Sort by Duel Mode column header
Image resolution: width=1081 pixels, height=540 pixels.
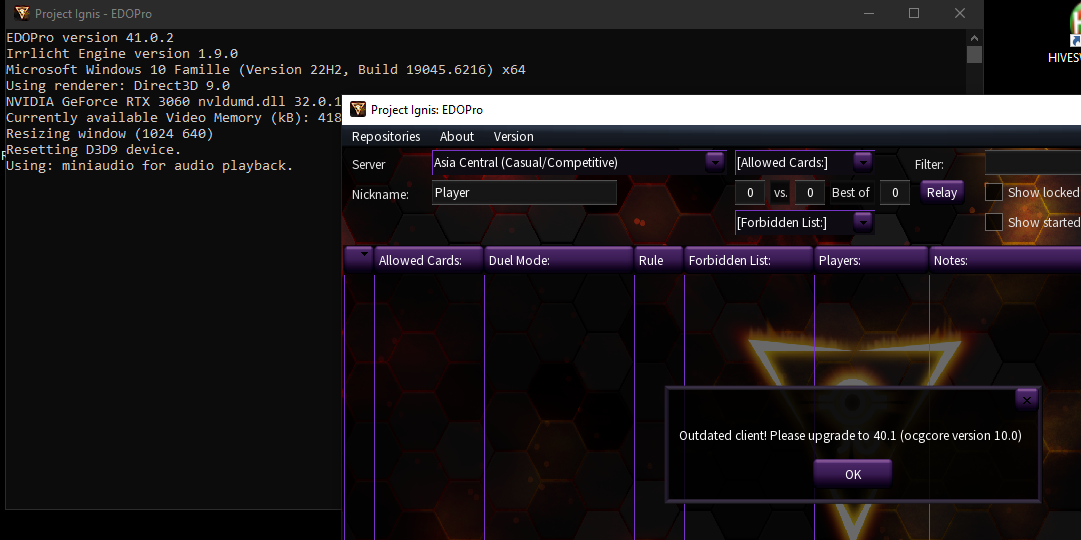tap(559, 259)
